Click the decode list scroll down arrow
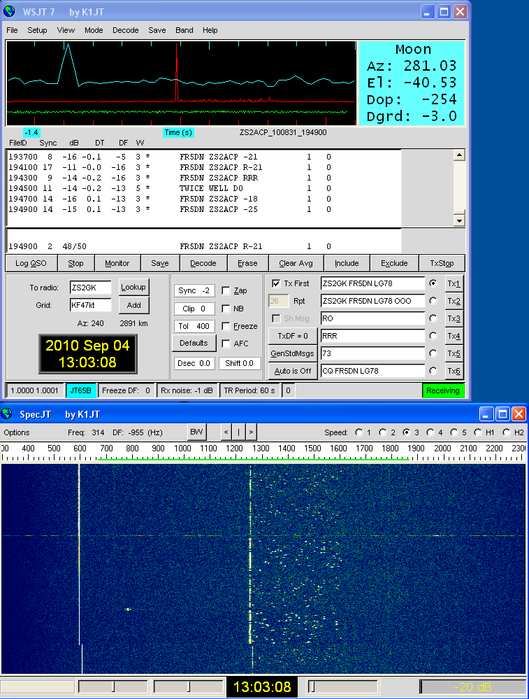Screen dimensions: 529x699 point(459,220)
